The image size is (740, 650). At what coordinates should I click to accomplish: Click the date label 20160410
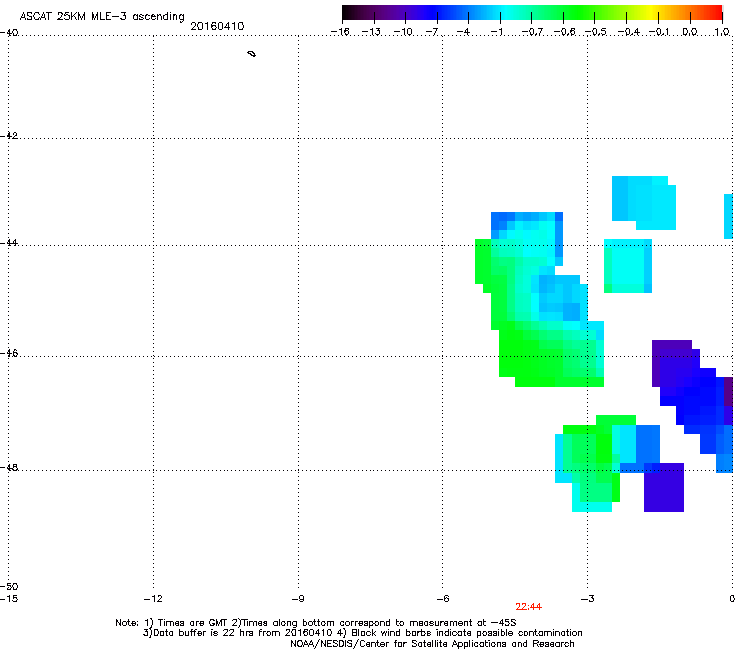(x=217, y=26)
